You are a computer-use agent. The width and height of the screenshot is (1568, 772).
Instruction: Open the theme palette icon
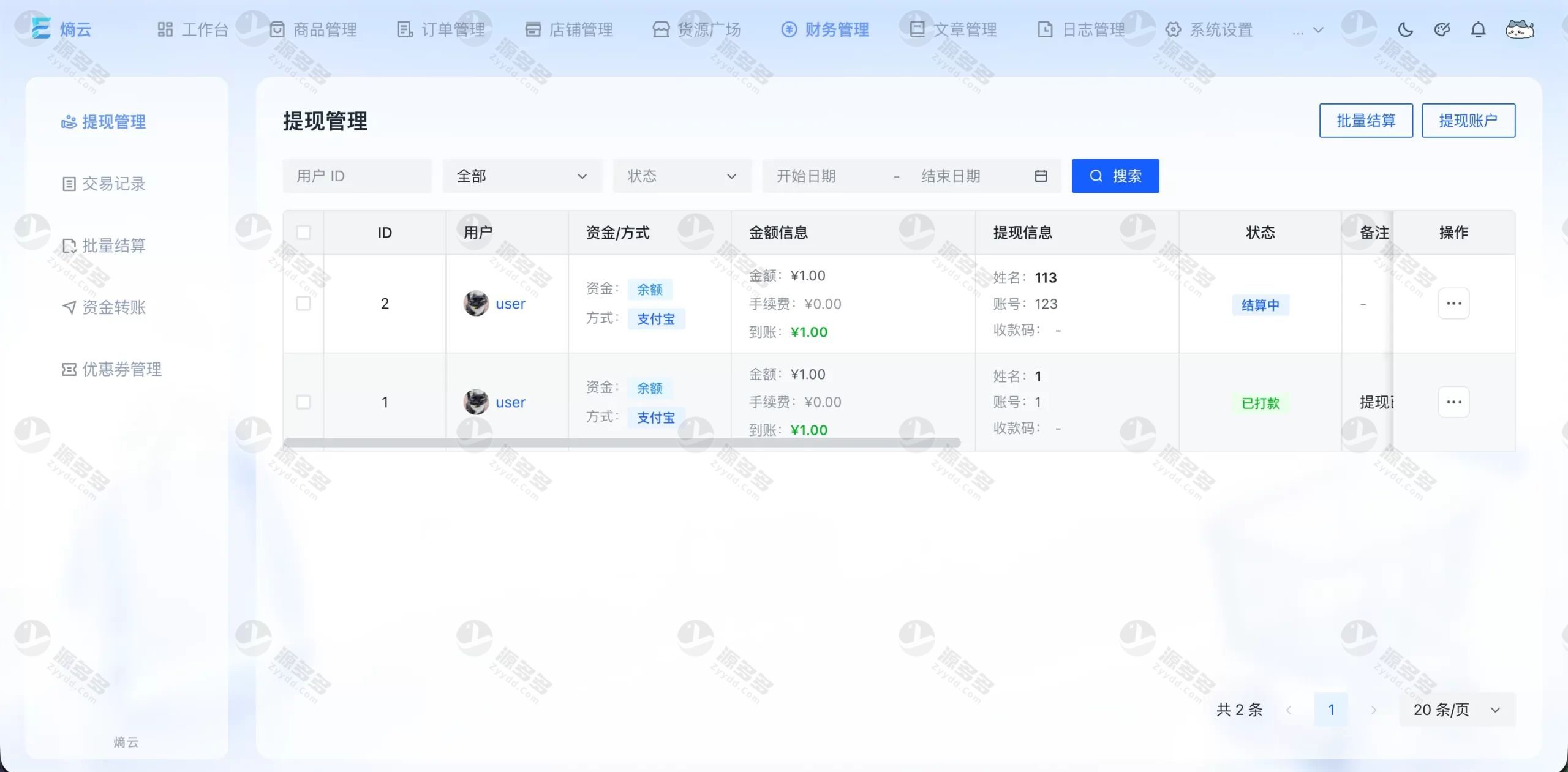[x=1442, y=29]
